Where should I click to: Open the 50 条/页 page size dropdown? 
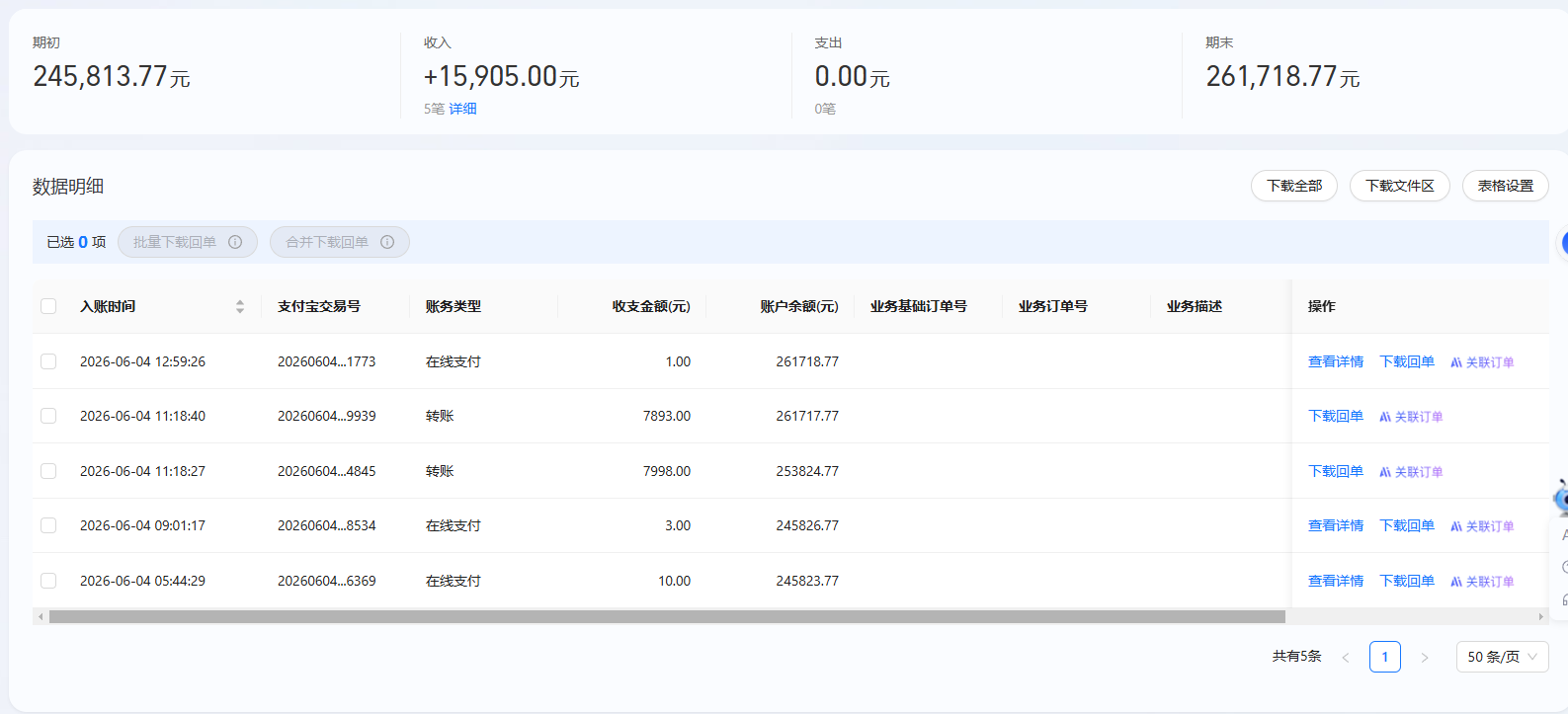click(x=1502, y=657)
